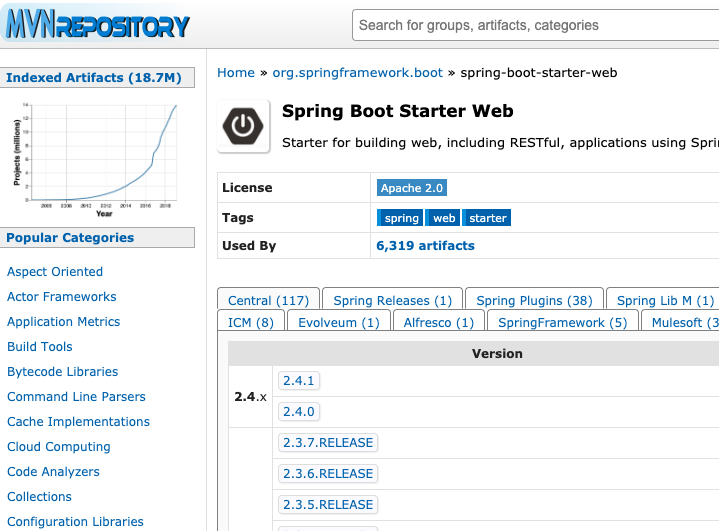Open the Collections category
Screen dimensions: 719x531
point(39,497)
